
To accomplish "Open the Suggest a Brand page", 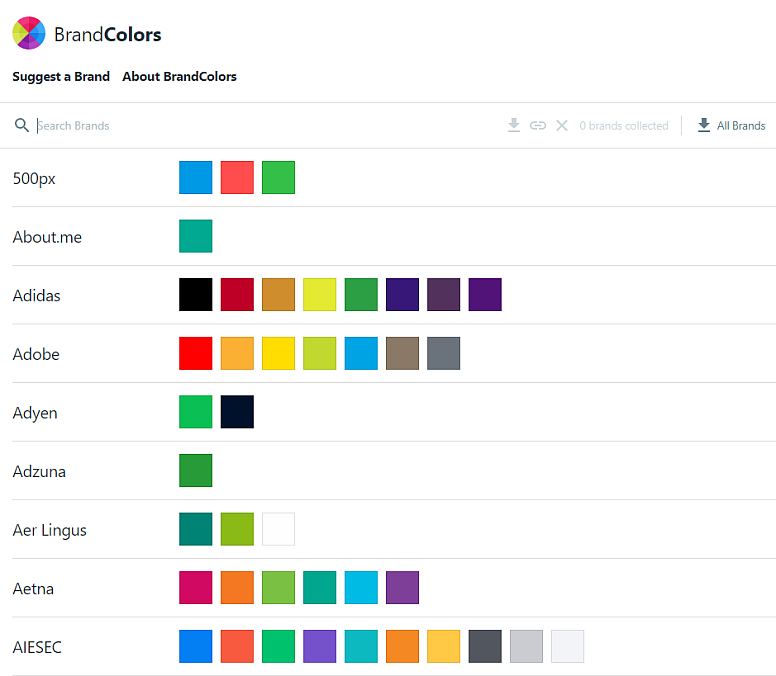I will tap(61, 77).
